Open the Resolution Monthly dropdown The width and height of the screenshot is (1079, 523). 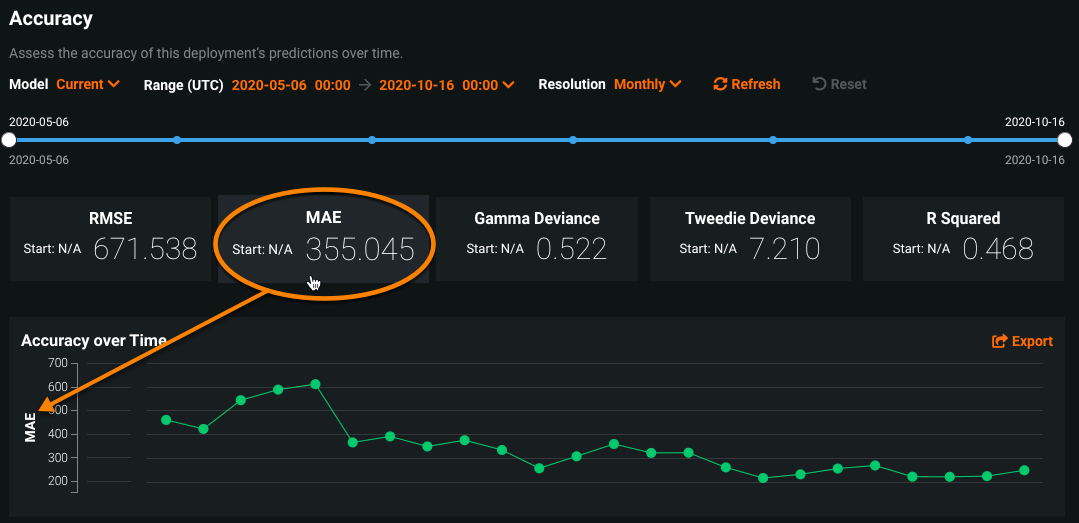coord(648,85)
